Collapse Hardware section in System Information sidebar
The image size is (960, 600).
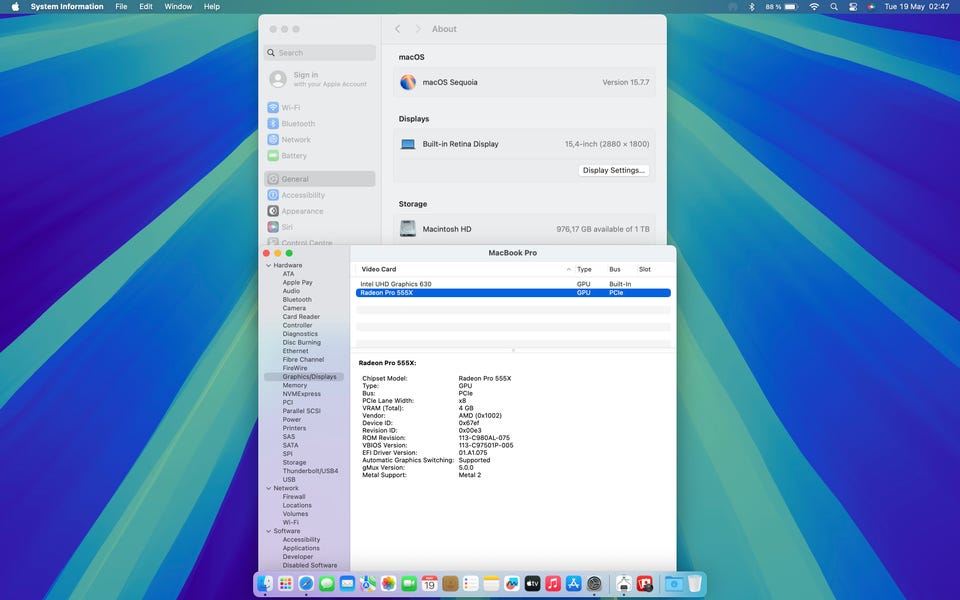268,265
